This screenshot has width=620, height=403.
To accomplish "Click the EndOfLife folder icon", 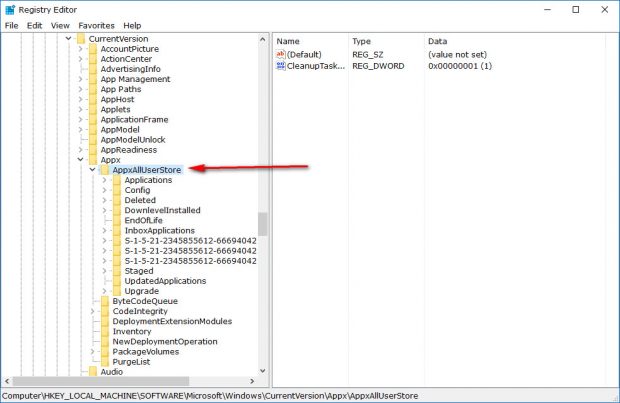I will [x=117, y=220].
